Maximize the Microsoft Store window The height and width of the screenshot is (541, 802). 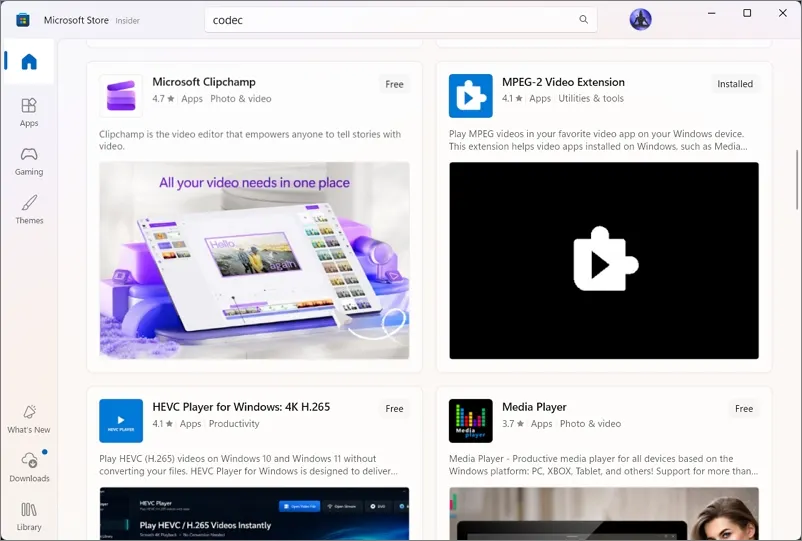point(747,13)
